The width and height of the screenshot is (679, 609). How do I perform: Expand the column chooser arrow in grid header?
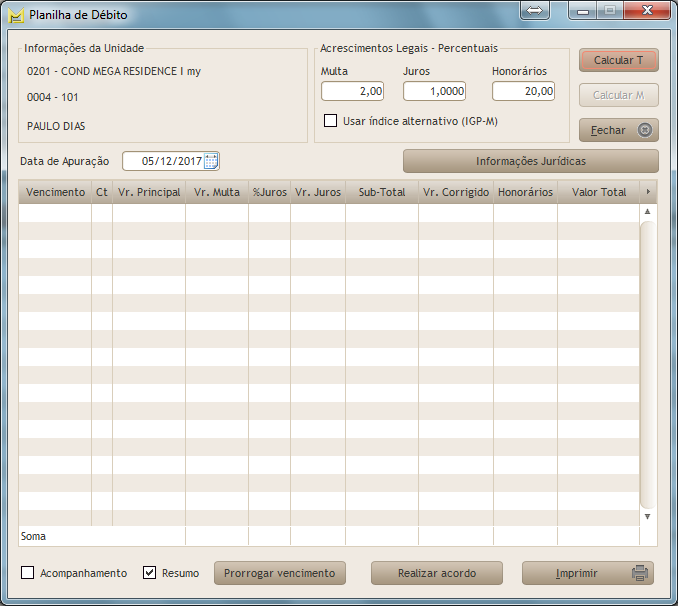pyautogui.click(x=648, y=192)
